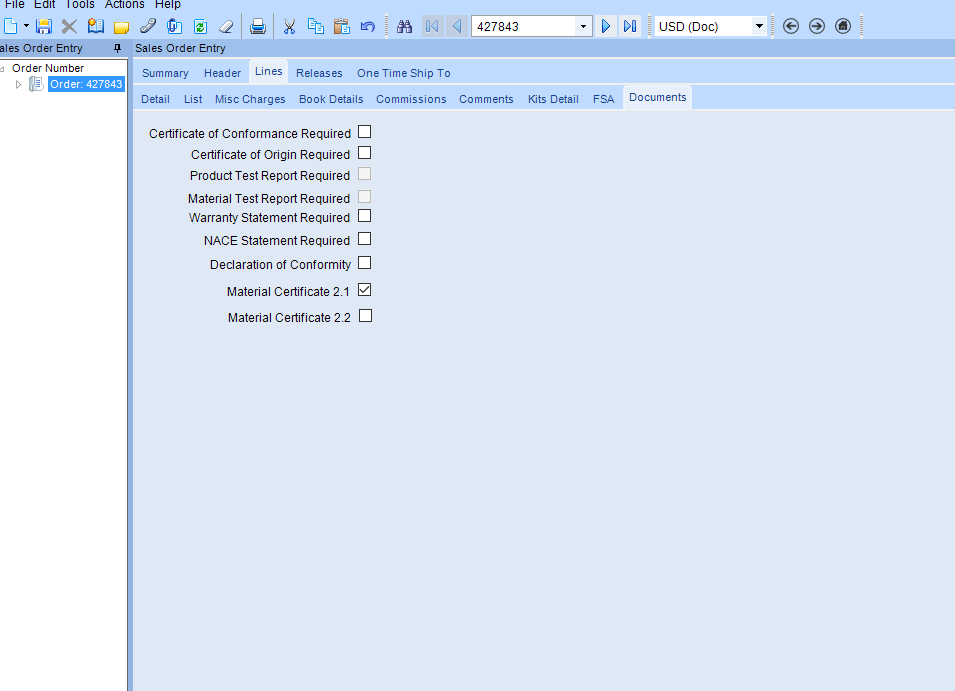This screenshot has width=955, height=691.
Task: Switch to the Summary tab
Action: 165,73
